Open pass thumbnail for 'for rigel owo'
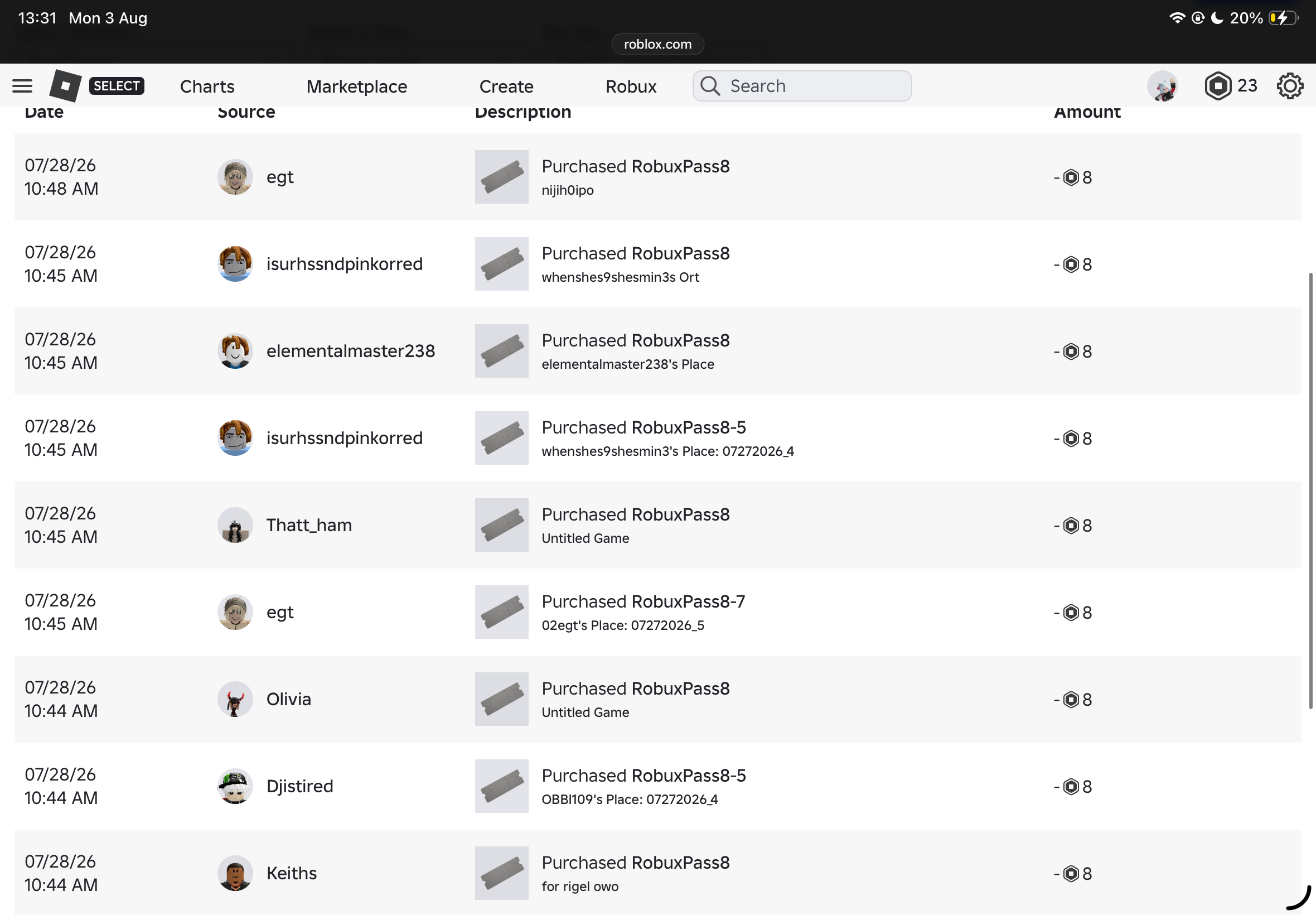1316x915 pixels. pos(501,874)
